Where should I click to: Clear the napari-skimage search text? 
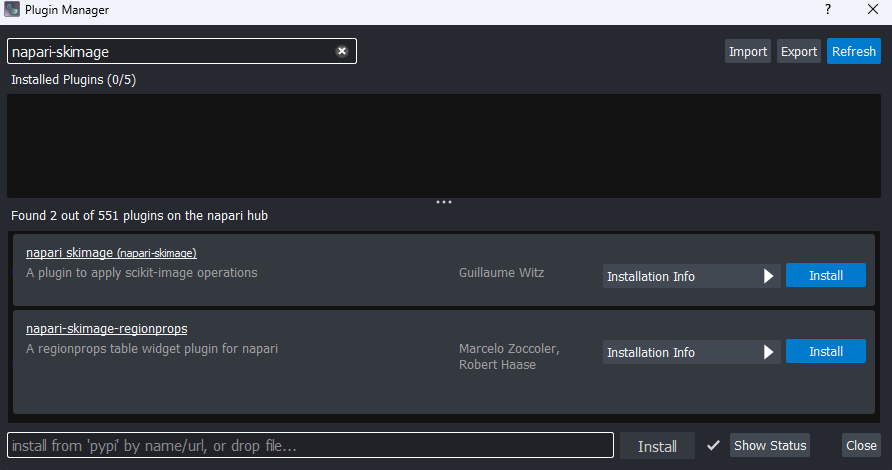tap(342, 51)
